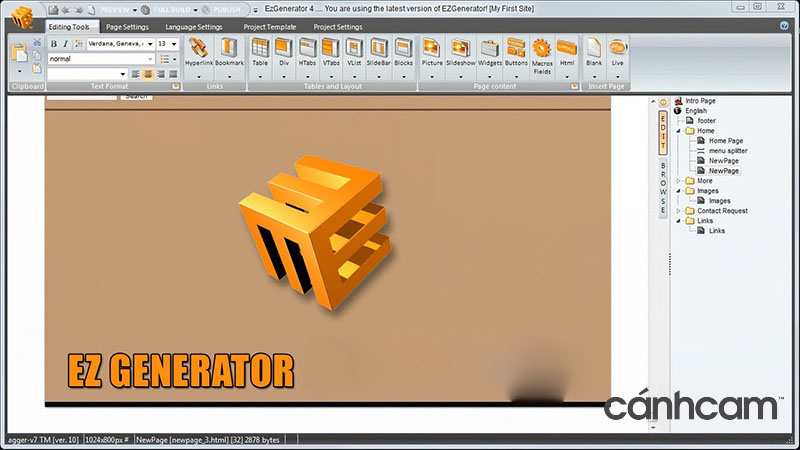Open the Page Settings tab
Image resolution: width=800 pixels, height=450 pixels.
(127, 27)
